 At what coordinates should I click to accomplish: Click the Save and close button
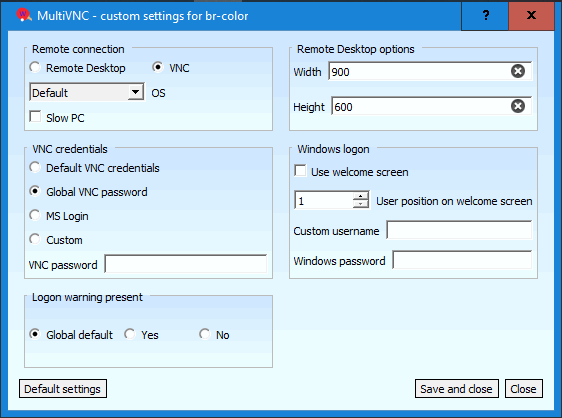(457, 389)
